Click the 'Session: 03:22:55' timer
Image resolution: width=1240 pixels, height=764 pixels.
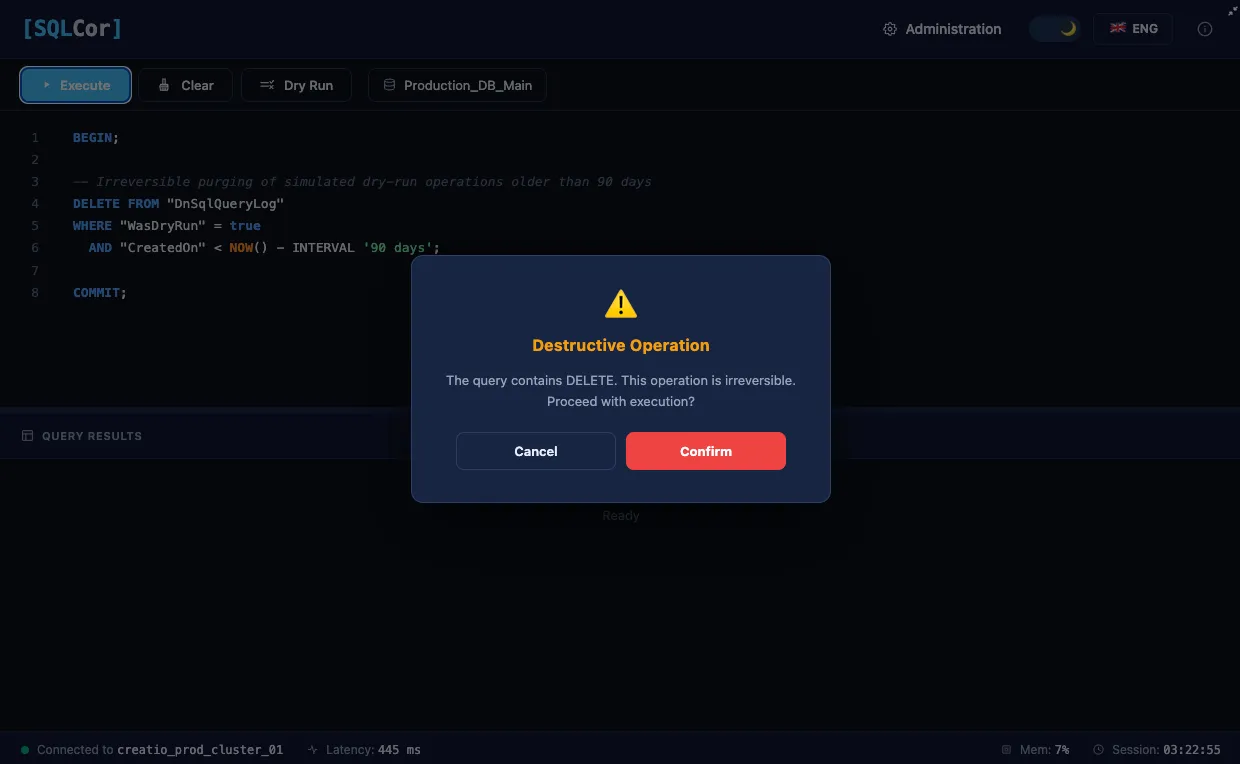[1157, 750]
